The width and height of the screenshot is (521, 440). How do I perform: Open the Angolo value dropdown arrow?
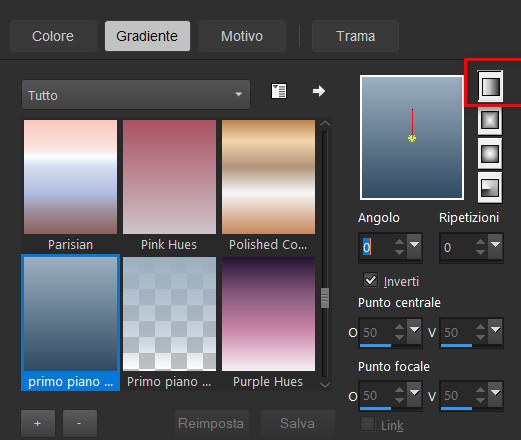click(x=414, y=246)
